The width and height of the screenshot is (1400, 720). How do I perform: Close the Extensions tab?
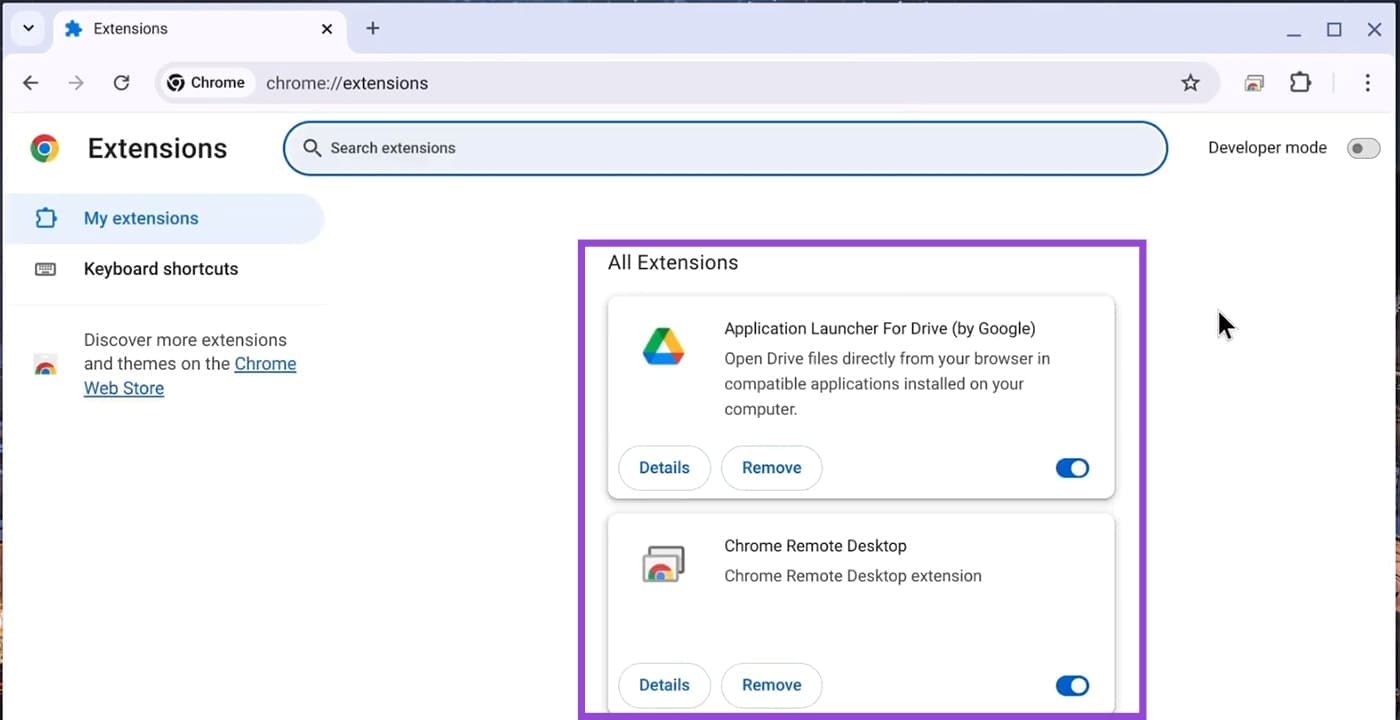[x=327, y=29]
